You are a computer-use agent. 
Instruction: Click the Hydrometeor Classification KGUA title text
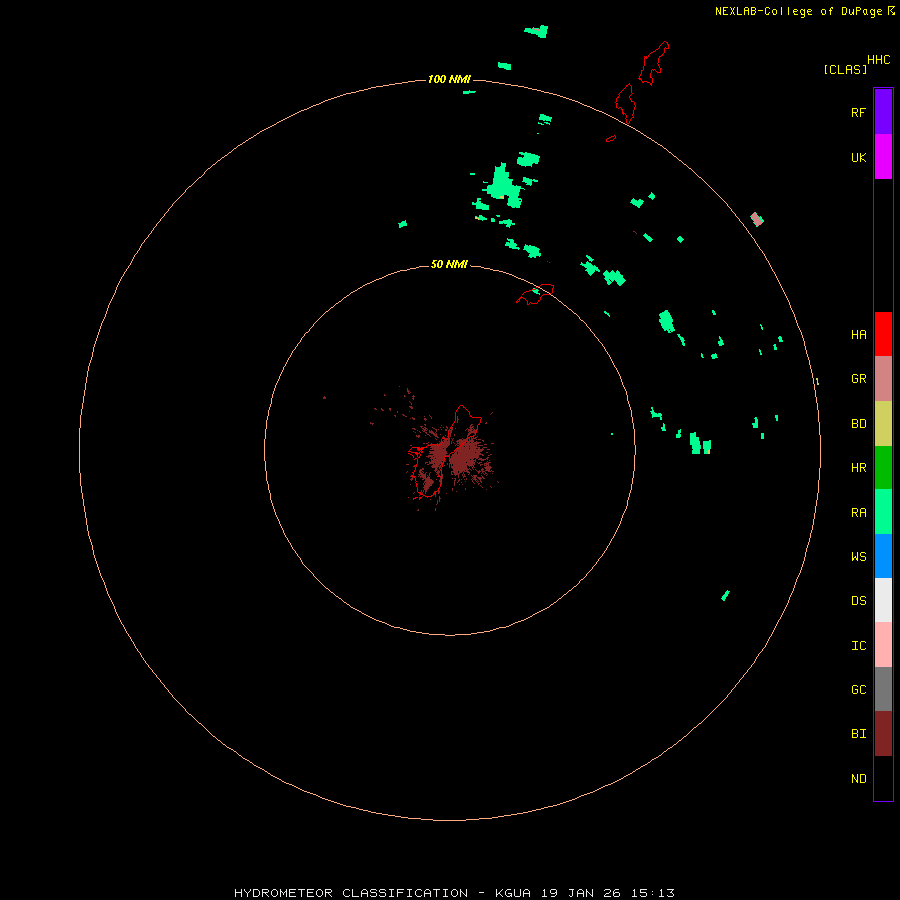click(x=454, y=893)
